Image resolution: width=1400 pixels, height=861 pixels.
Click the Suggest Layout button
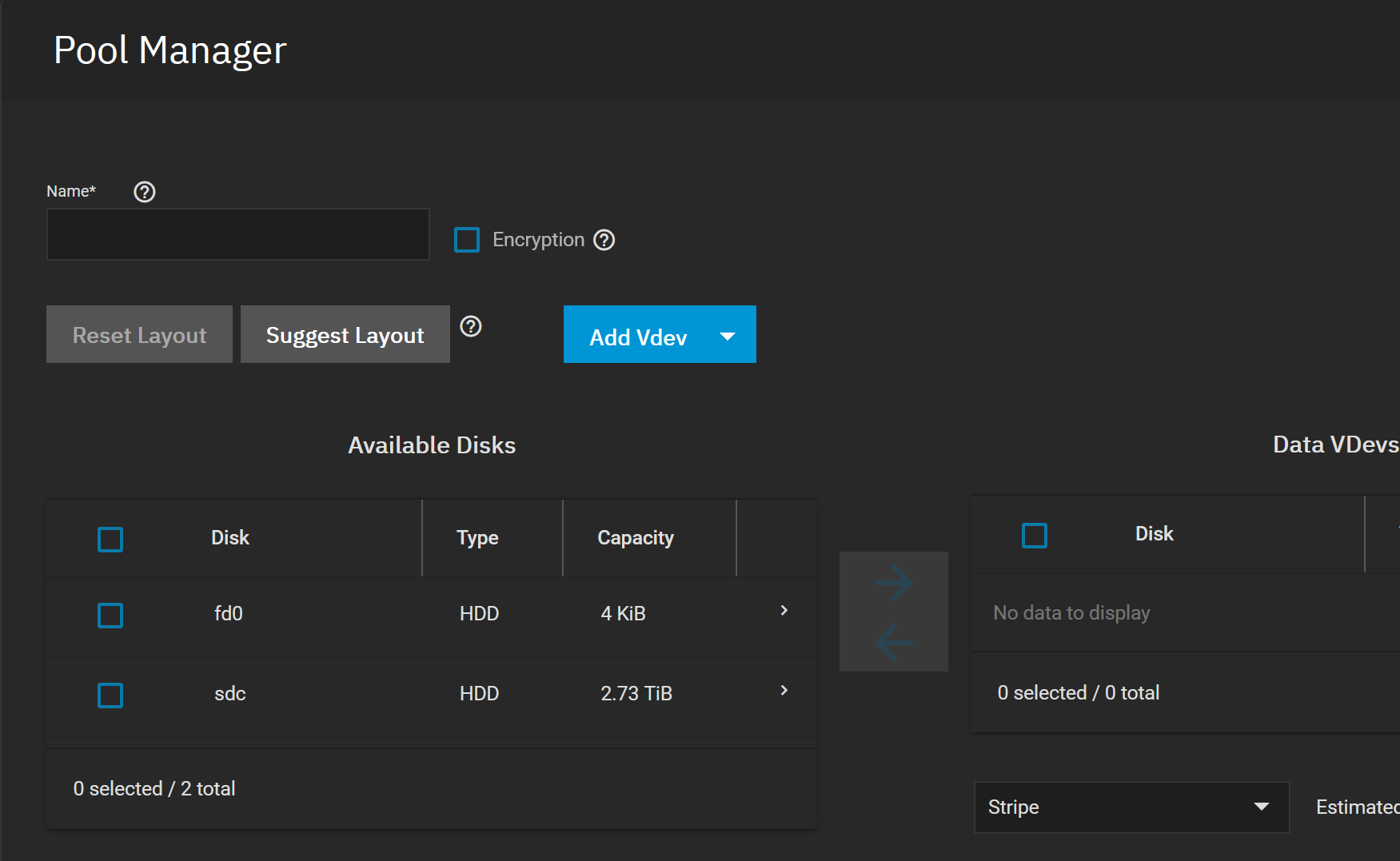[345, 335]
